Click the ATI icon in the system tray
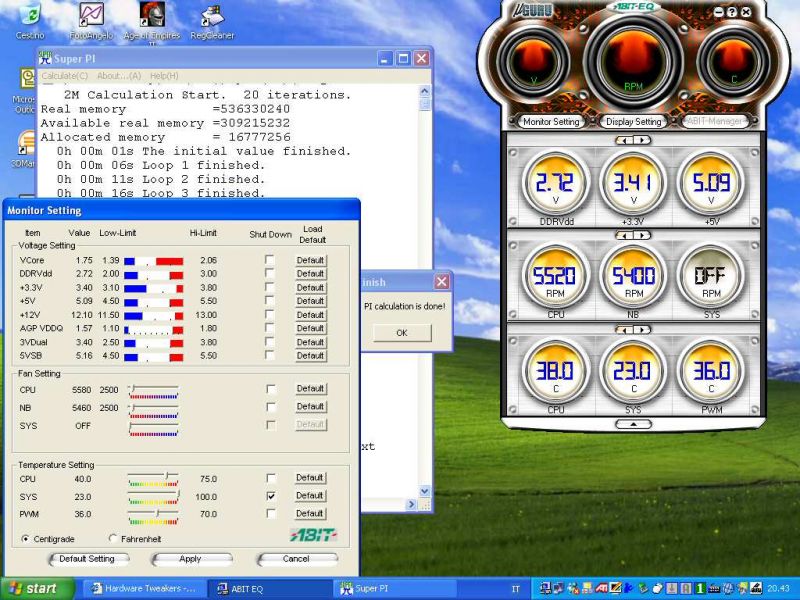 point(602,588)
